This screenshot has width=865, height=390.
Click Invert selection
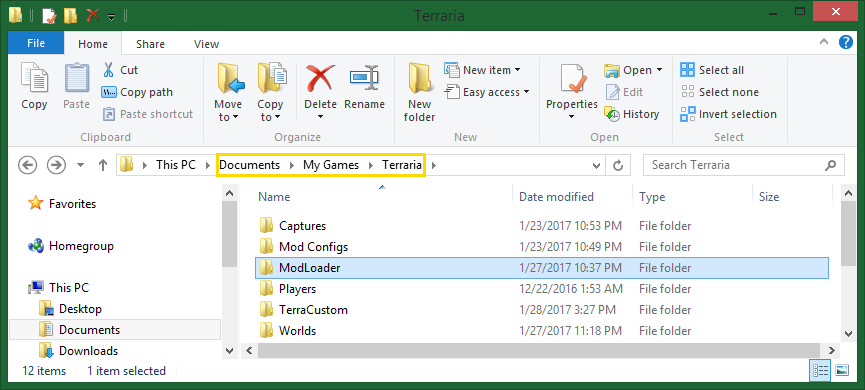pos(728,114)
